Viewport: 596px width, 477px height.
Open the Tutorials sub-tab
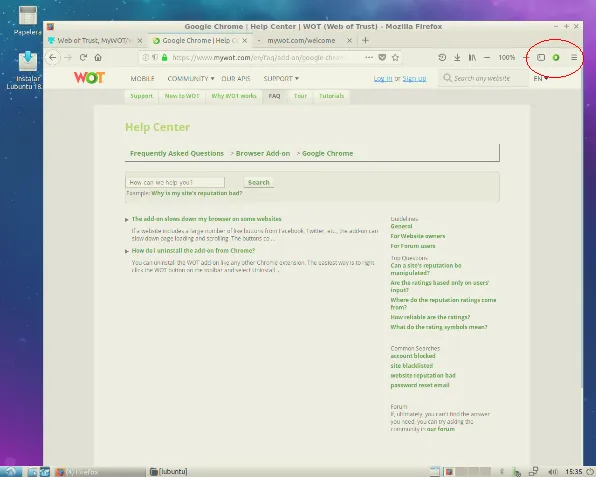pyautogui.click(x=331, y=96)
